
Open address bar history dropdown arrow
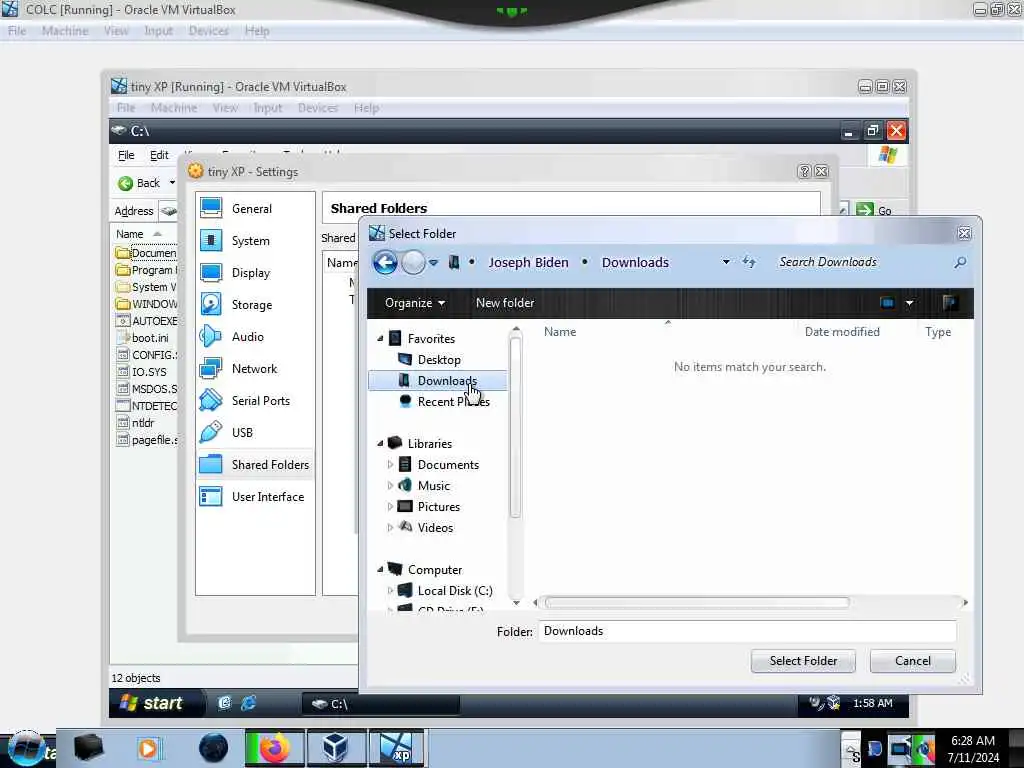click(x=726, y=263)
